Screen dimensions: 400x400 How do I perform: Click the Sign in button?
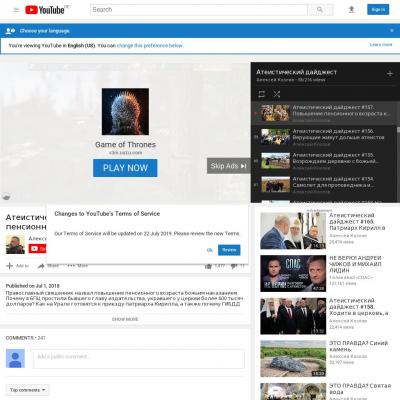point(378,10)
